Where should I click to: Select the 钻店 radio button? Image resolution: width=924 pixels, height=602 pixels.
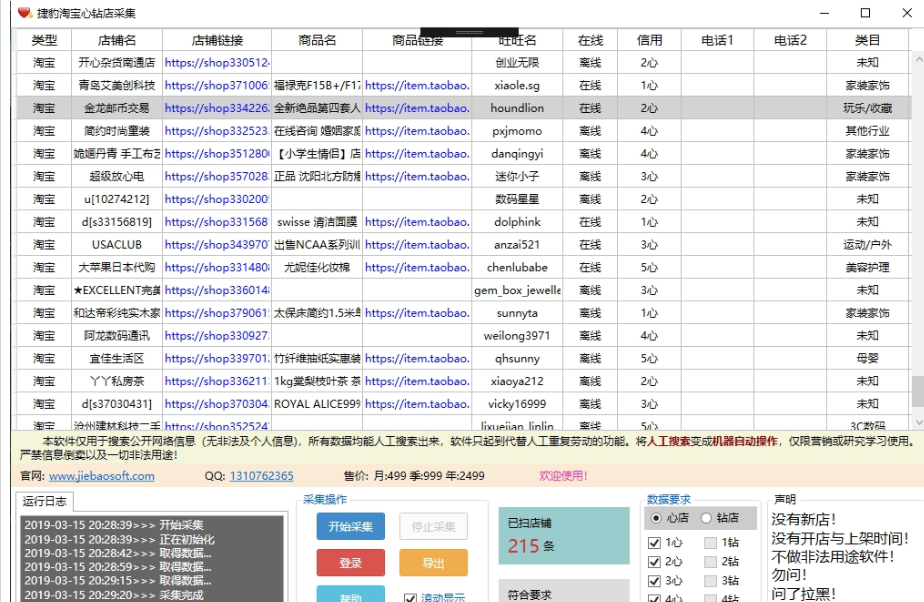[706, 518]
